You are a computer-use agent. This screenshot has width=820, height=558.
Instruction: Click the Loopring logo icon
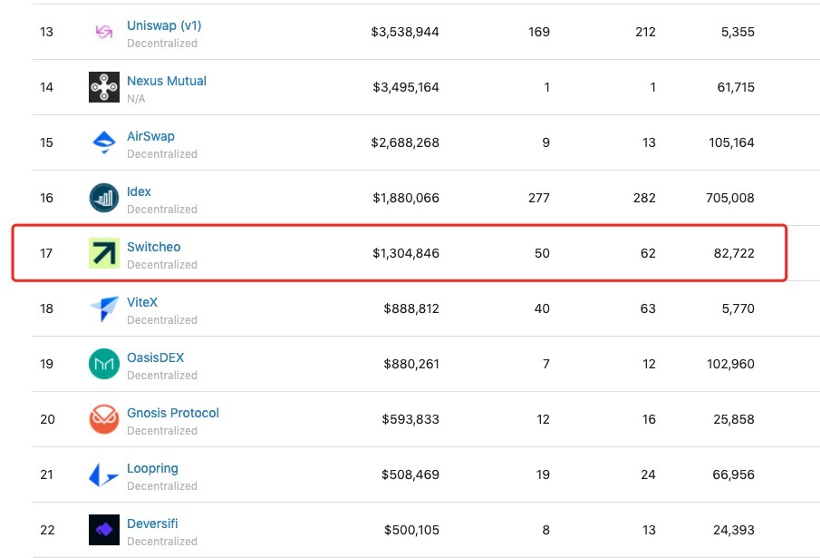pyautogui.click(x=104, y=474)
